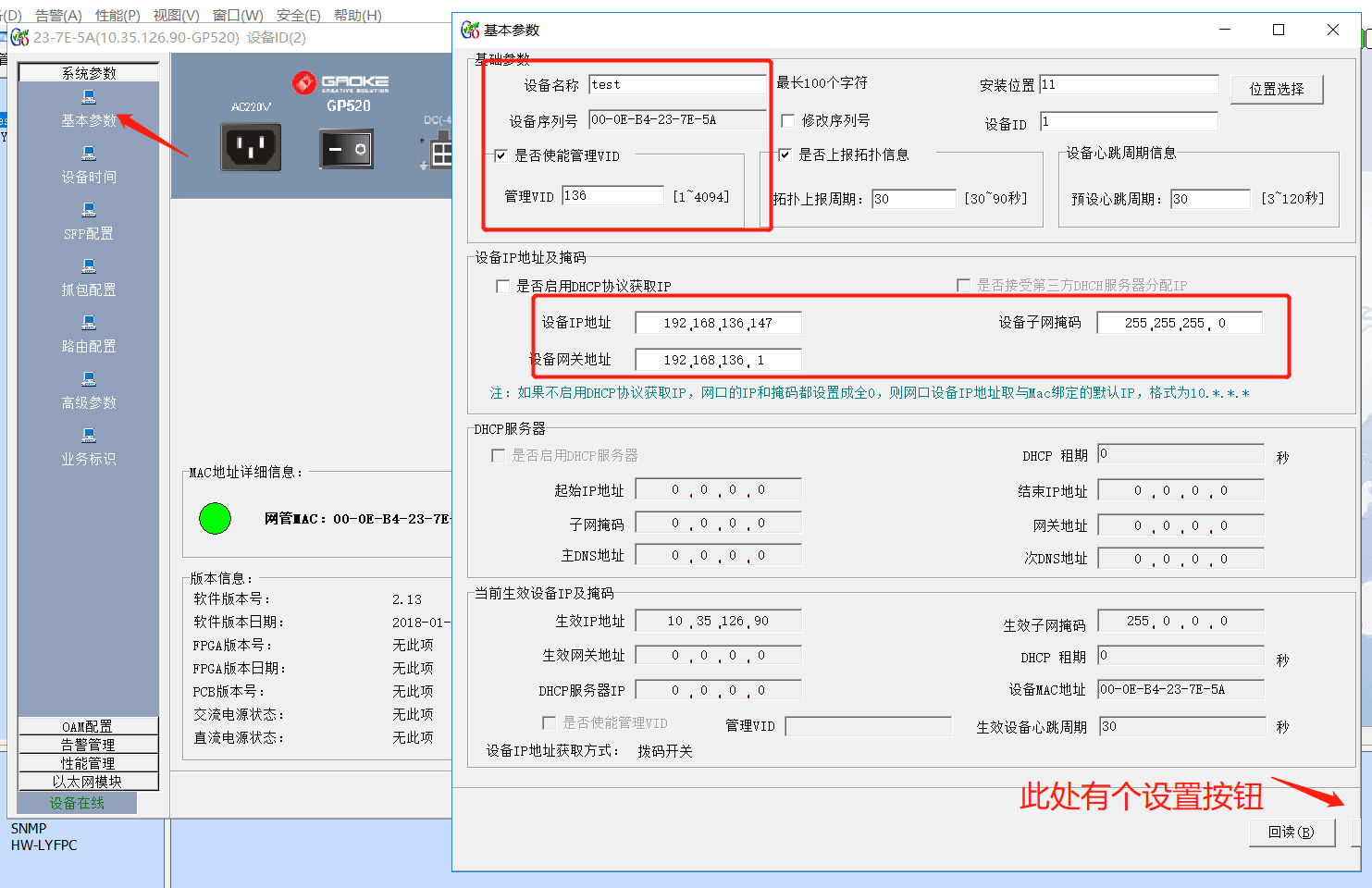
Task: Click the 预设心跳周期 input field
Action: pos(1210,199)
